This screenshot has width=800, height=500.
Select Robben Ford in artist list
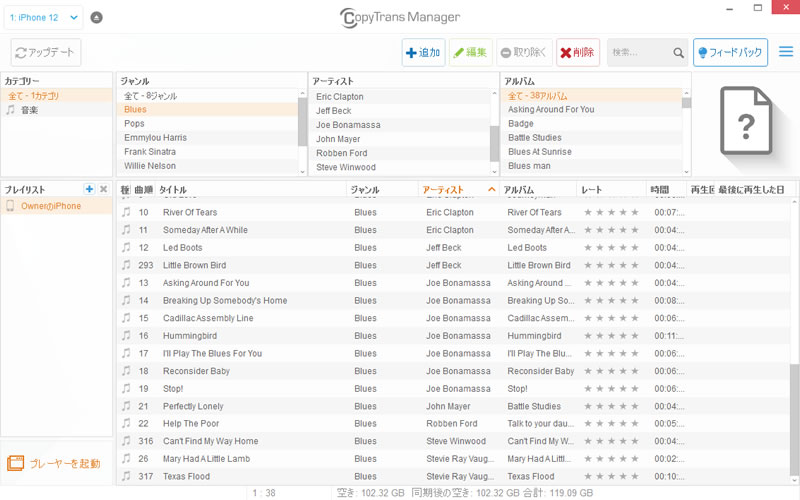pos(400,153)
